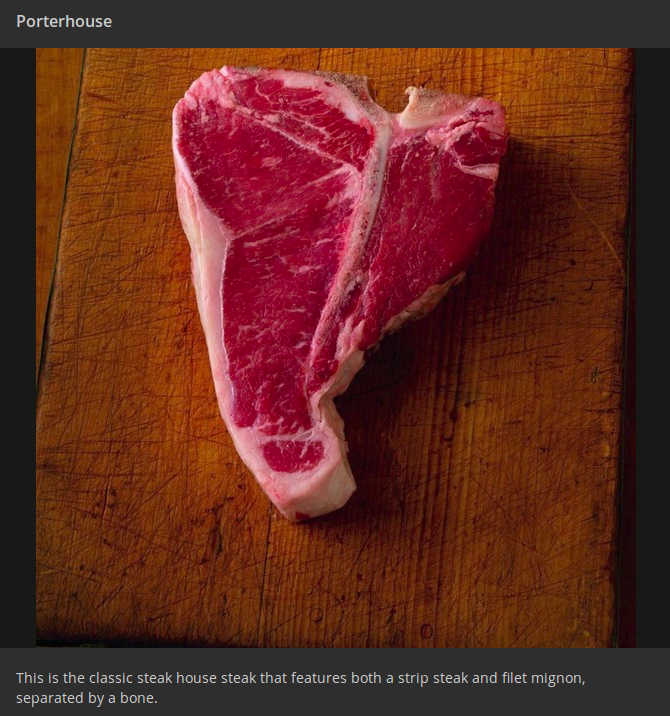Image resolution: width=670 pixels, height=716 pixels.
Task: Click the black margin right of the photo
Action: pos(653,347)
